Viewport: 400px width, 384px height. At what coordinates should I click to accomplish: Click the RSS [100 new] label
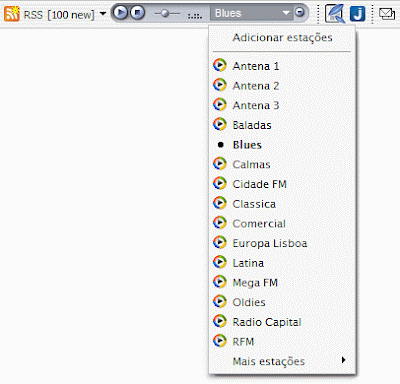(x=59, y=15)
